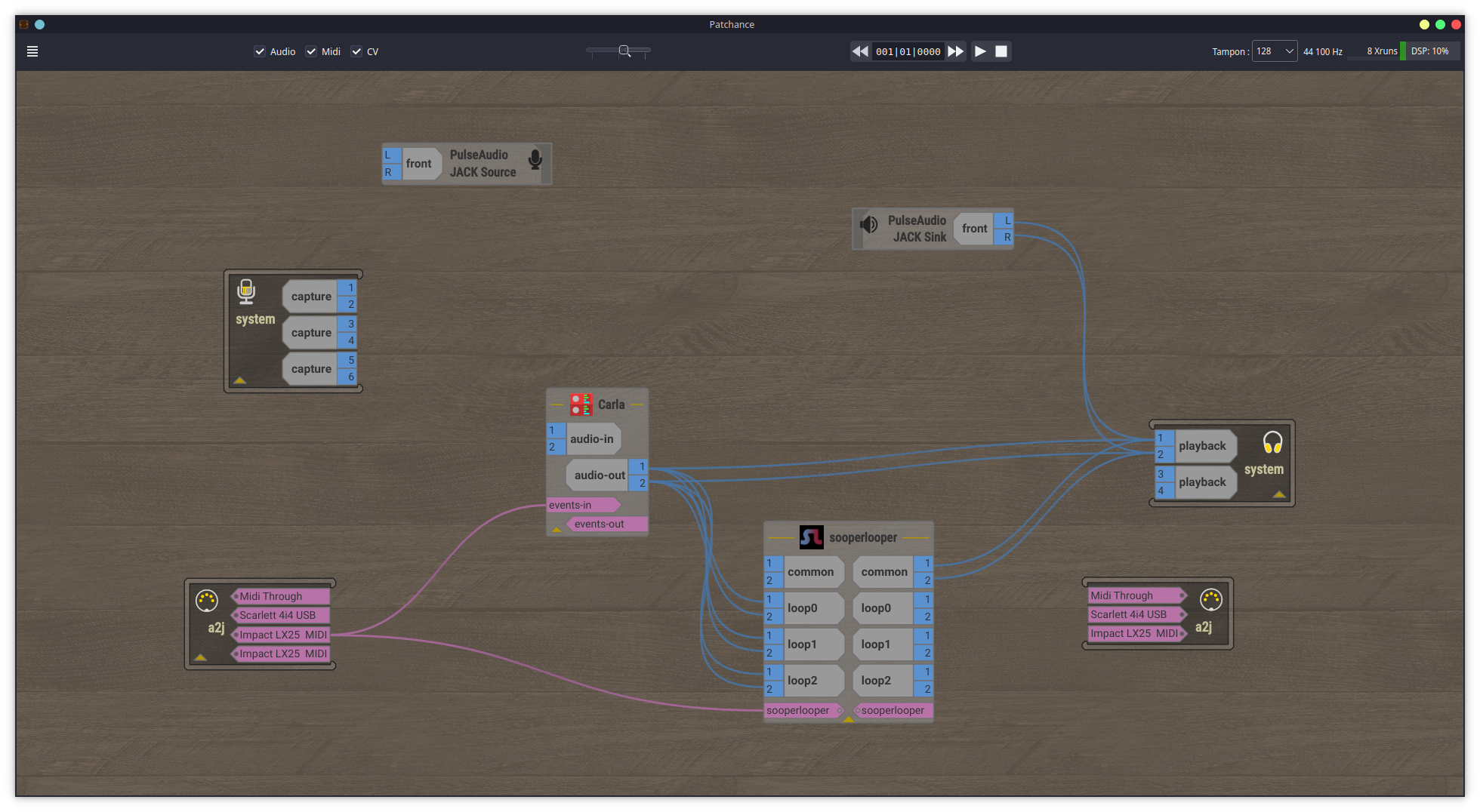
Task: Toggle the Midi ports checkbox
Action: coord(311,51)
